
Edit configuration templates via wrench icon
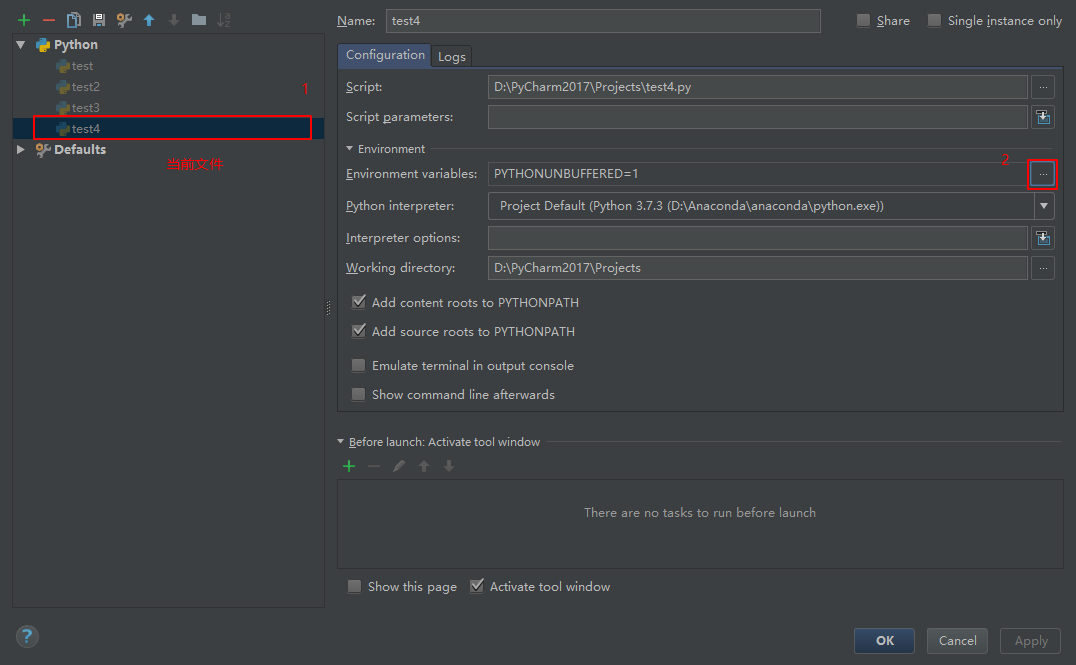pyautogui.click(x=122, y=19)
